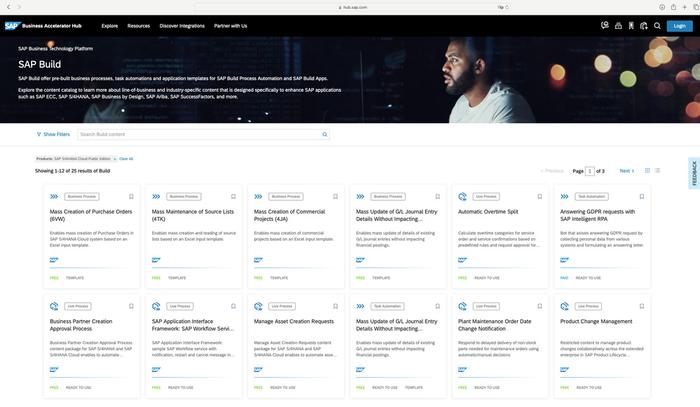700x407 pixels.
Task: Click the page number input box
Action: coord(590,171)
